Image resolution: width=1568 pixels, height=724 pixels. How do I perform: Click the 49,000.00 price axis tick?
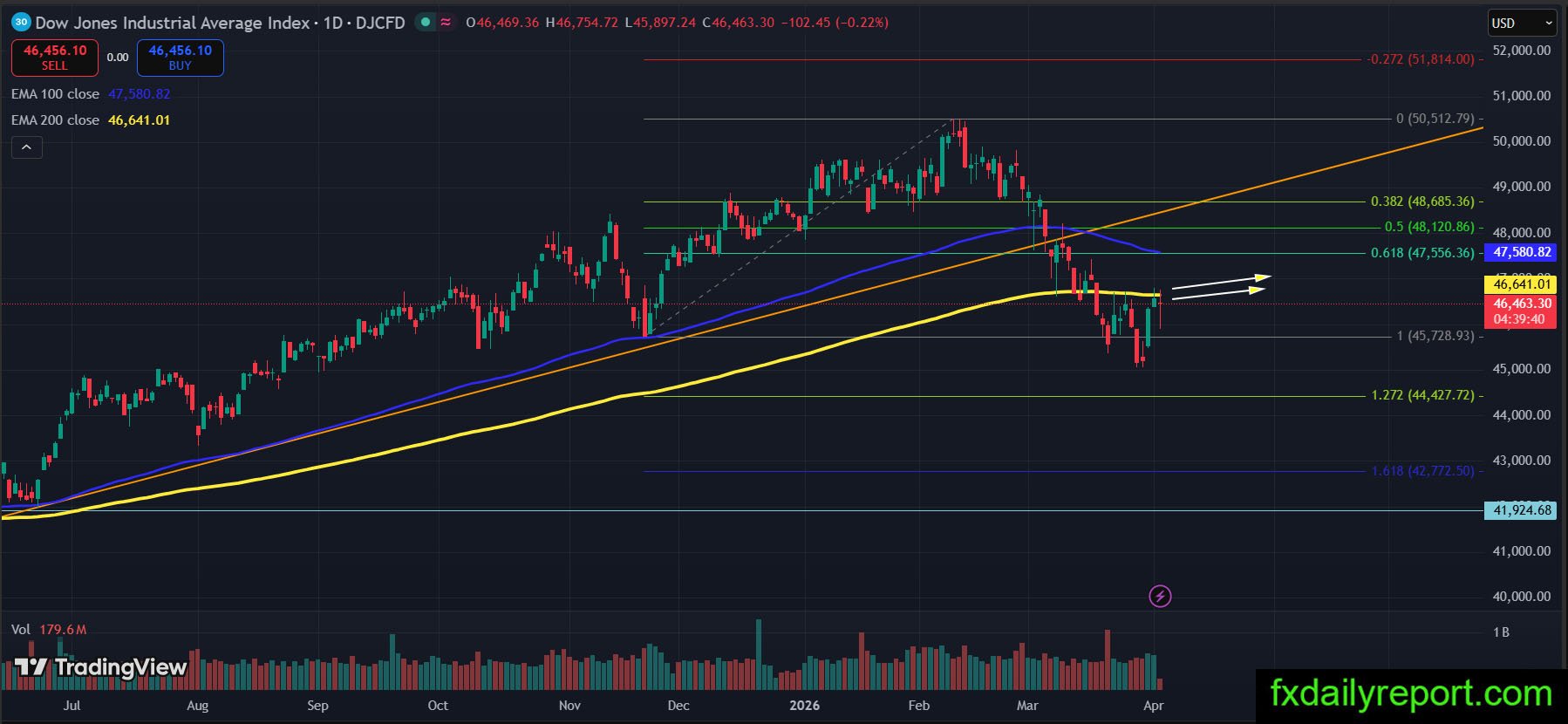pos(1522,187)
